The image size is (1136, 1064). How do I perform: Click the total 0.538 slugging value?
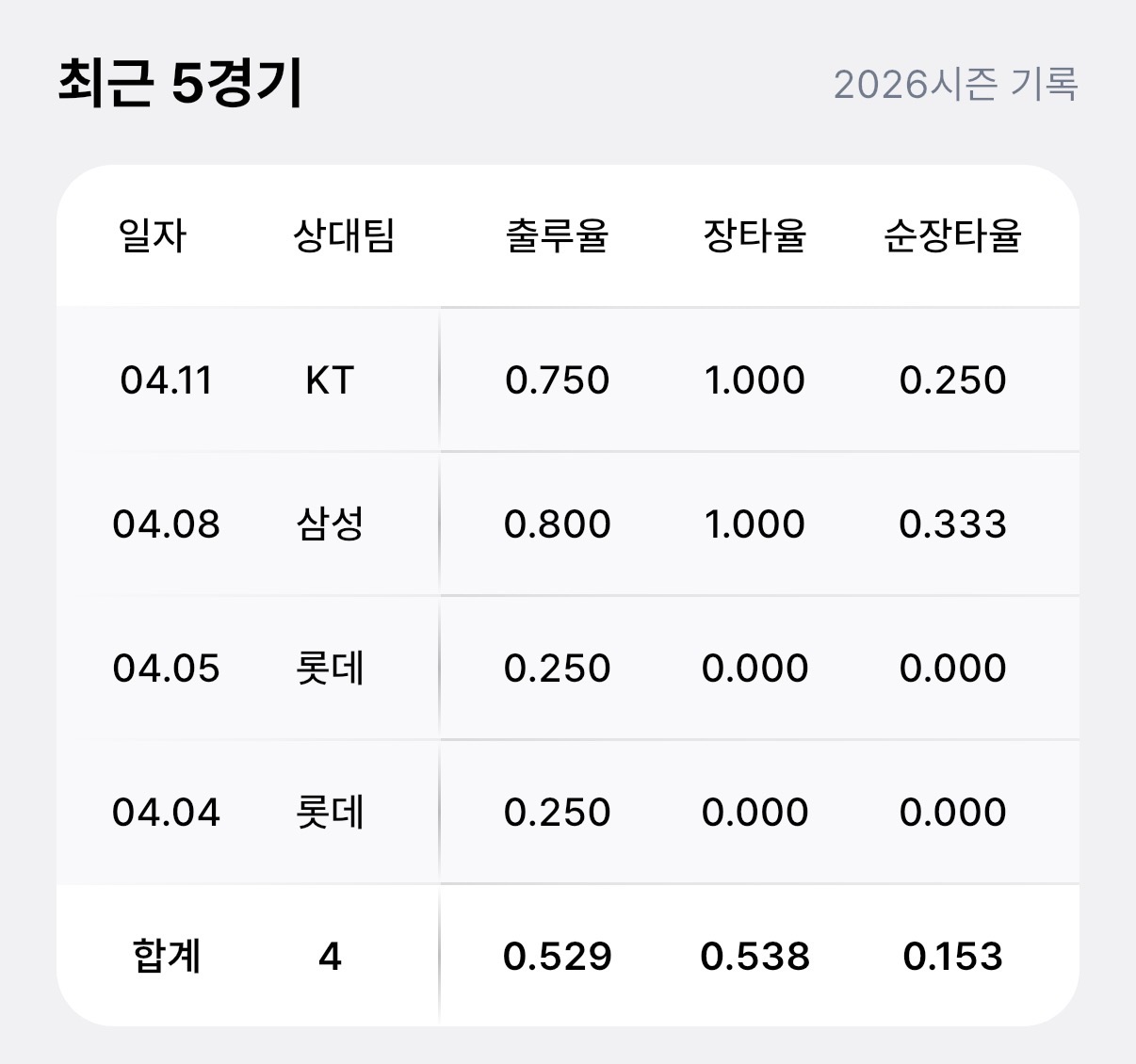(x=755, y=957)
